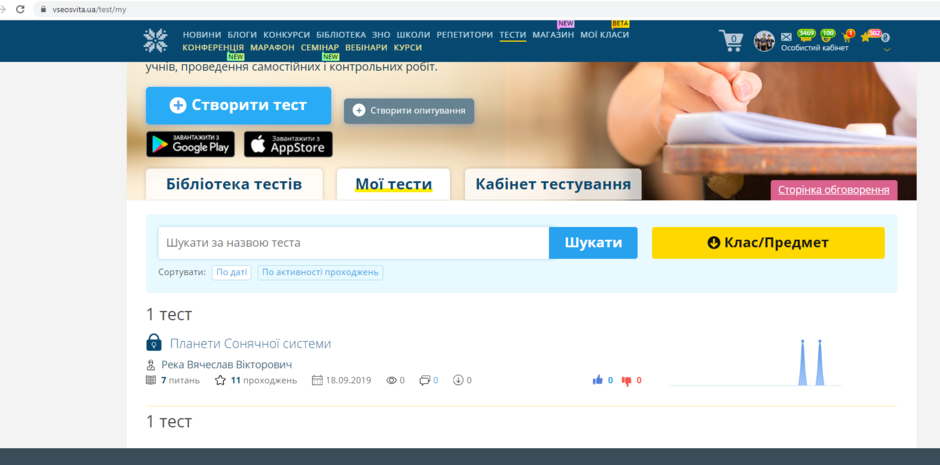Click the lock icon beside Планети Сонячної системи

tap(154, 343)
